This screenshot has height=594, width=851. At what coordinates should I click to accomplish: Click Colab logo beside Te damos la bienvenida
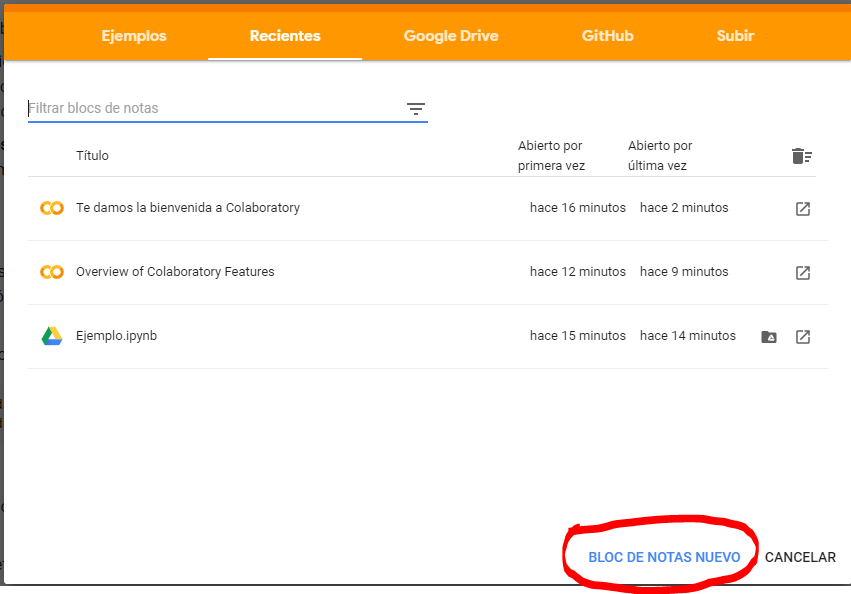click(x=51, y=208)
